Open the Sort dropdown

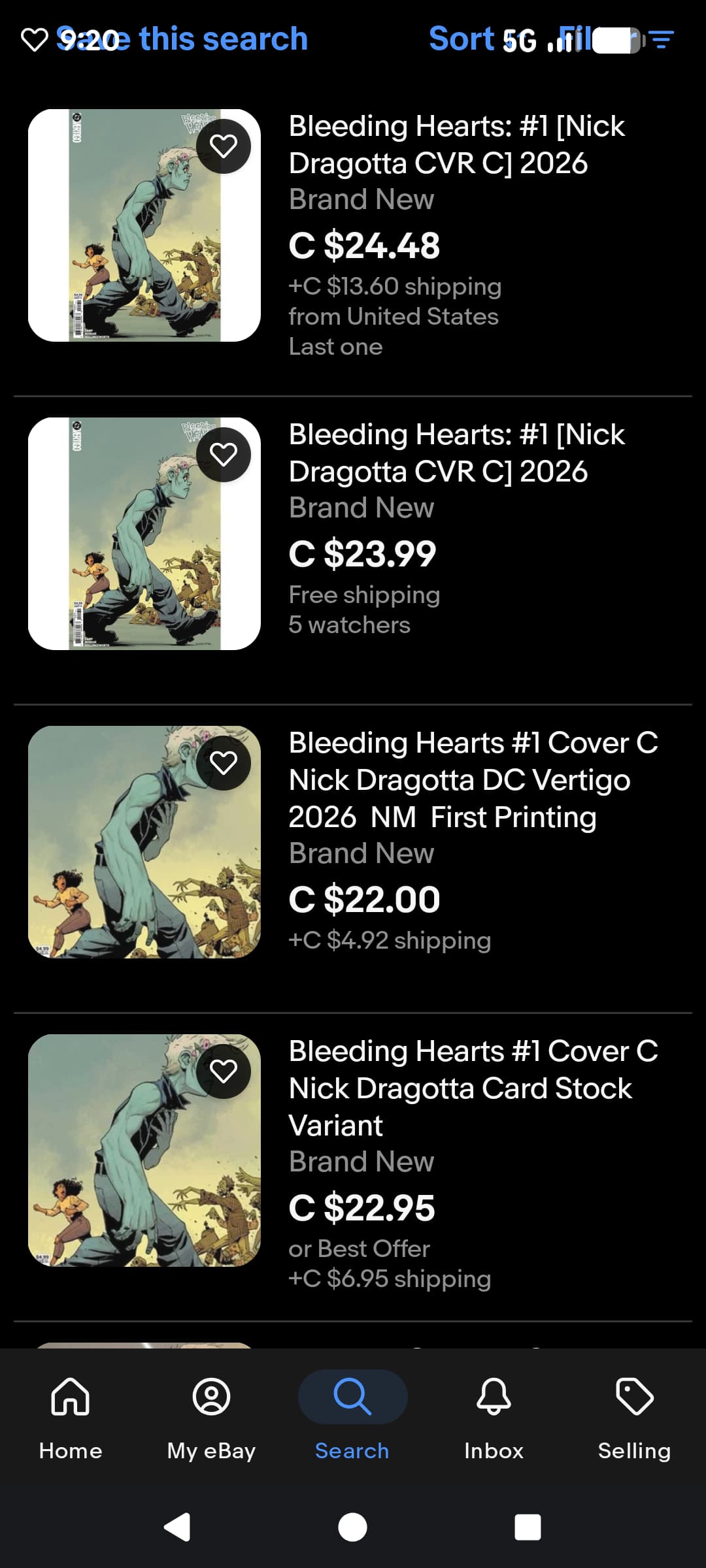coord(460,39)
